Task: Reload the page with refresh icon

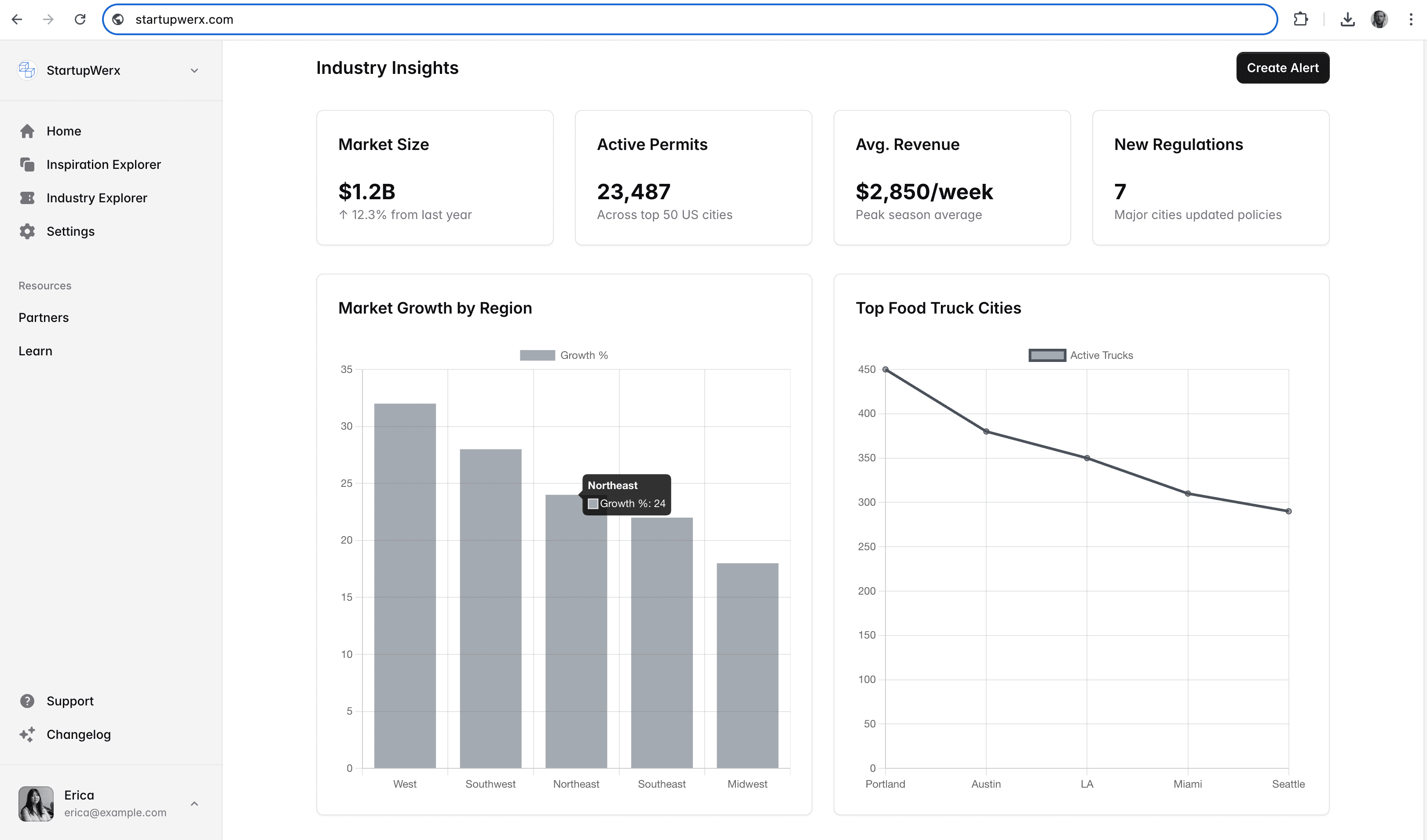Action: click(80, 19)
